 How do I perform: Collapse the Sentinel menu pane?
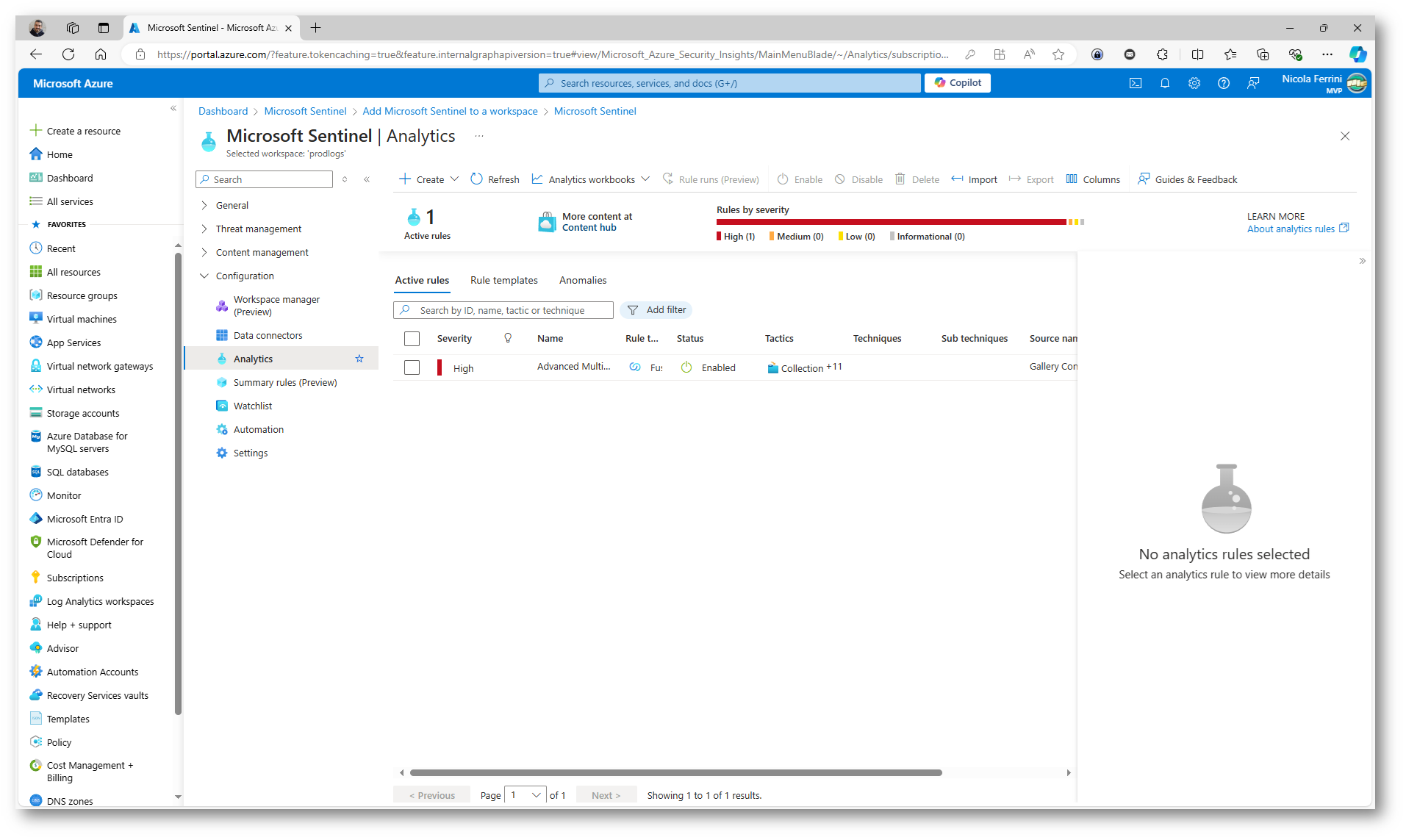coord(367,179)
